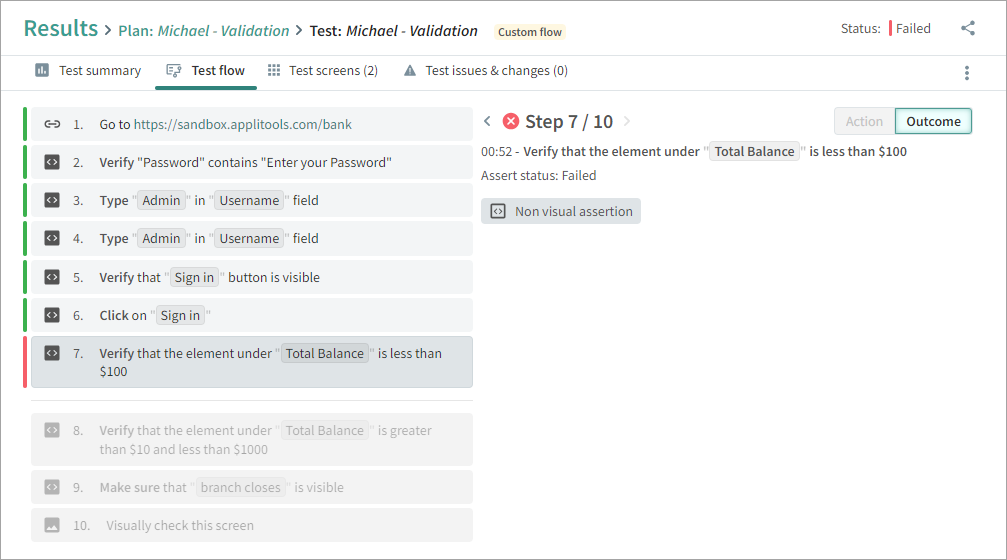The width and height of the screenshot is (1007, 560).
Task: Open Plan: Michael - Validation breadcrumb
Action: [x=204, y=31]
